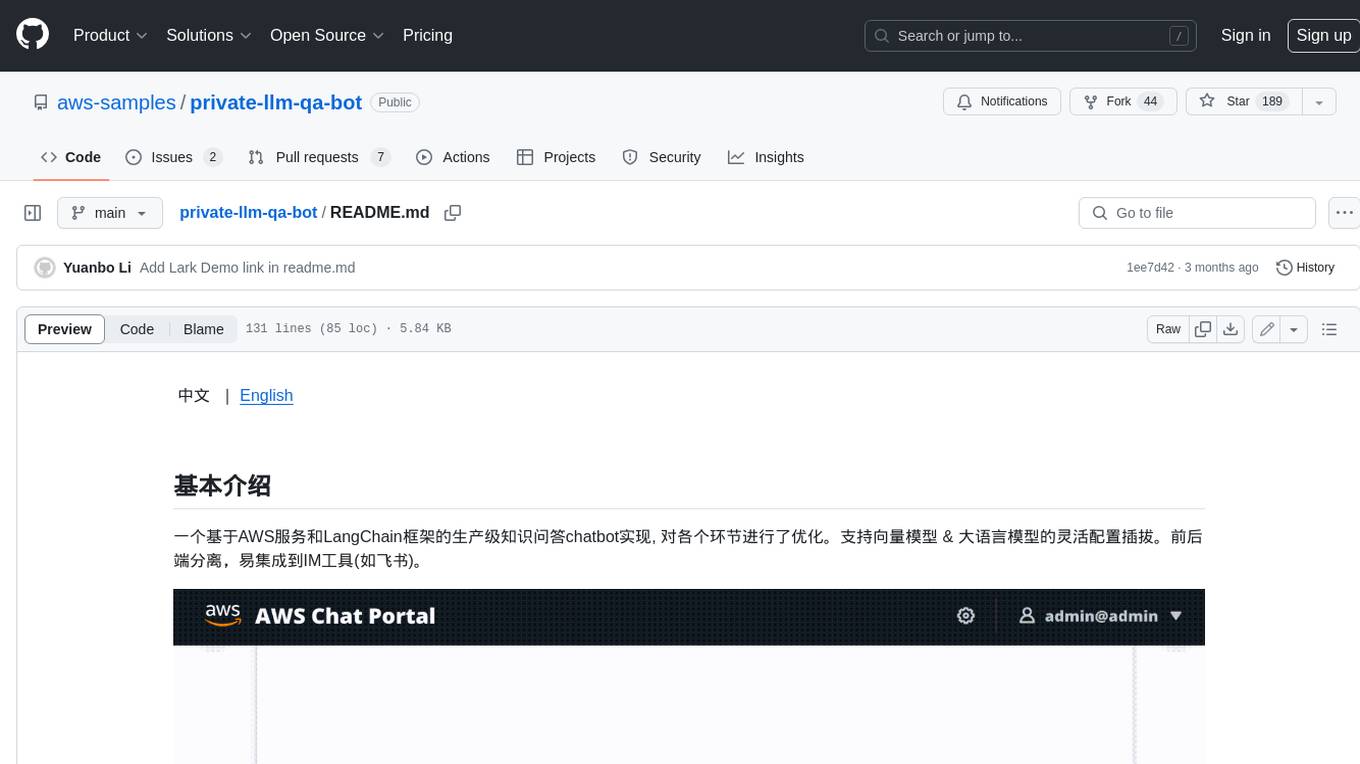Copy raw file contents

click(1203, 329)
